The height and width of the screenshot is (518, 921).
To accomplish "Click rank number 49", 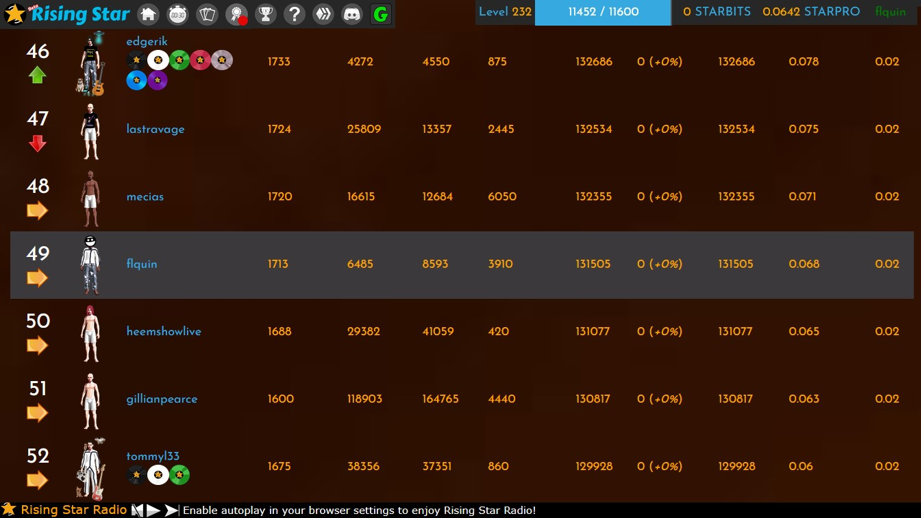I will point(38,254).
